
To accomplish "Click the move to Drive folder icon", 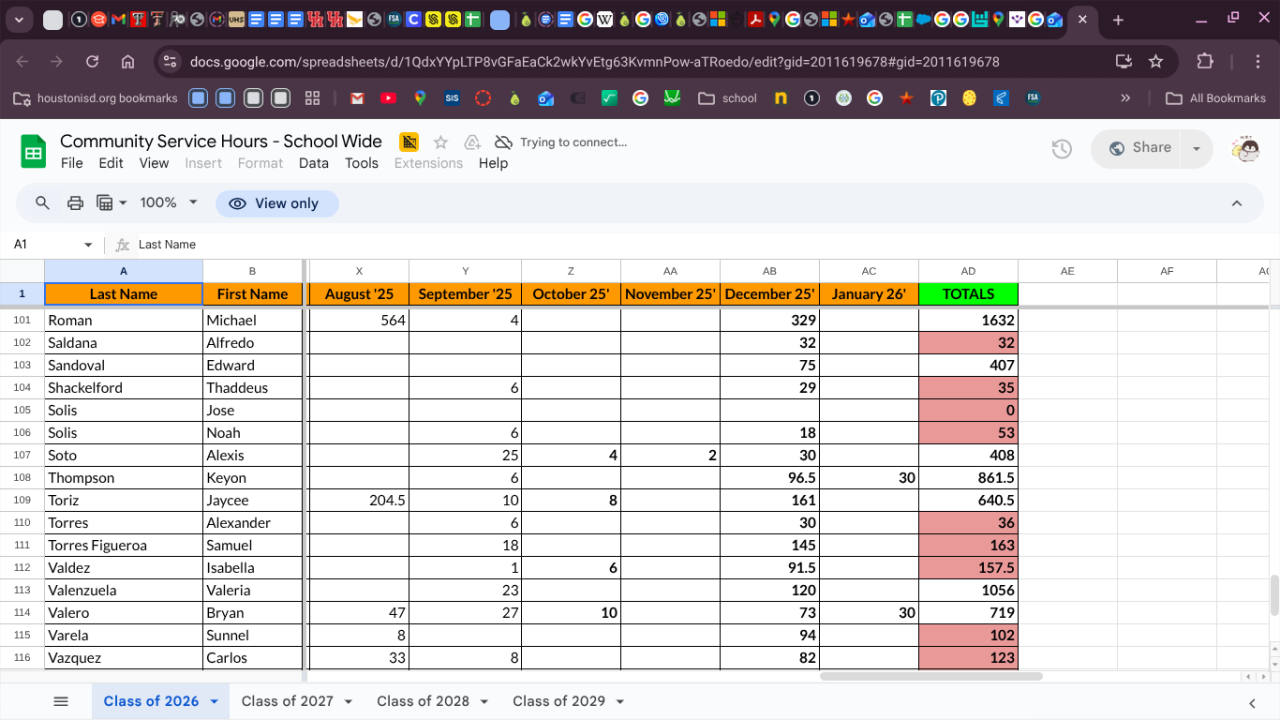I will pos(472,142).
